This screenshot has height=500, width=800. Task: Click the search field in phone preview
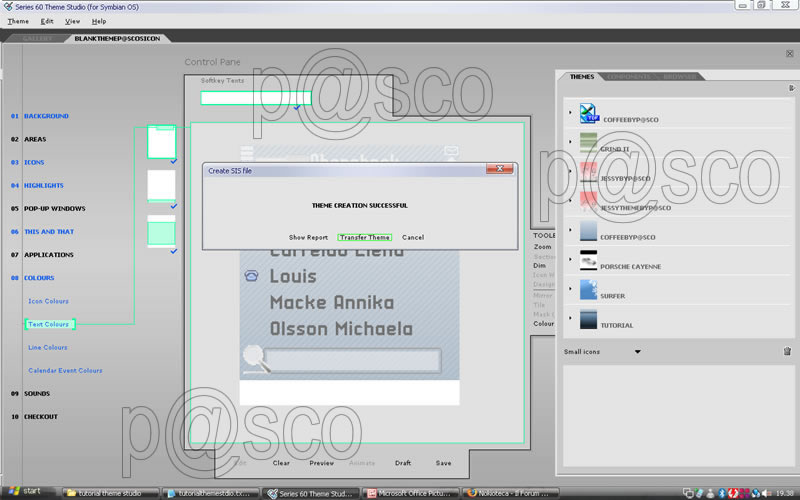352,360
